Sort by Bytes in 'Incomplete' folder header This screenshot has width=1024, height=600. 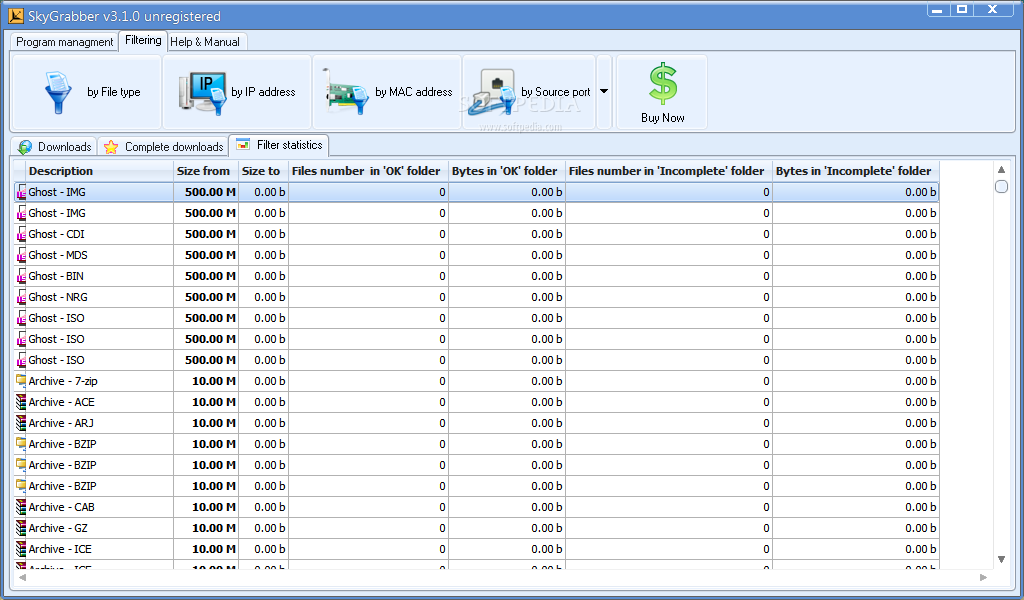[x=856, y=171]
